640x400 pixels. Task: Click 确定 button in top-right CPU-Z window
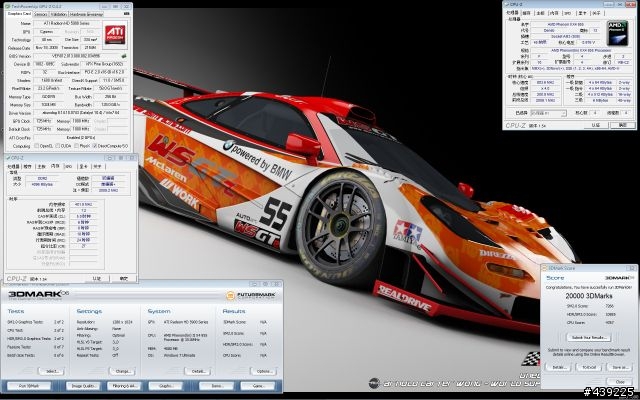[622, 125]
